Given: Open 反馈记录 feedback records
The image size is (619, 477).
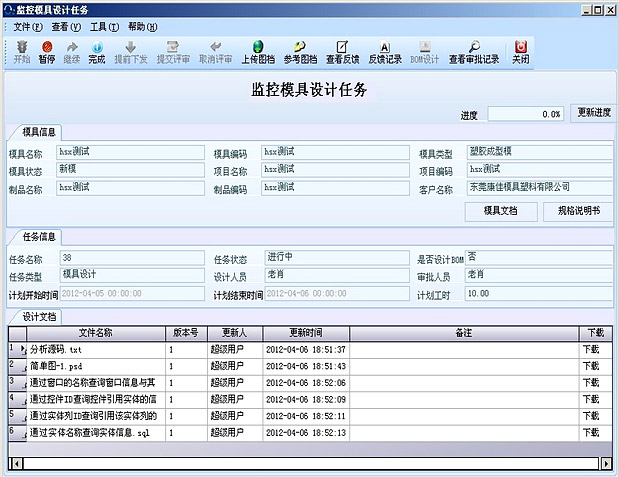Looking at the screenshot, I should point(385,51).
